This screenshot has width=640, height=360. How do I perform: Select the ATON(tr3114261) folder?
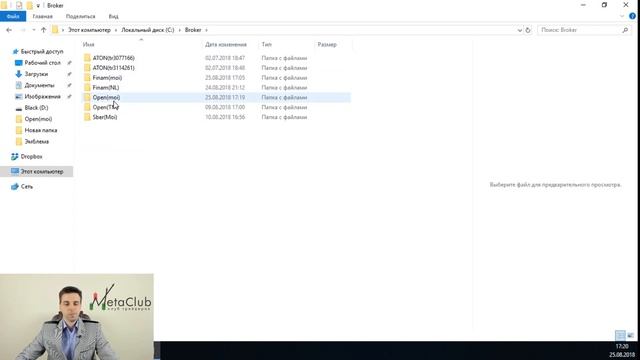point(113,68)
